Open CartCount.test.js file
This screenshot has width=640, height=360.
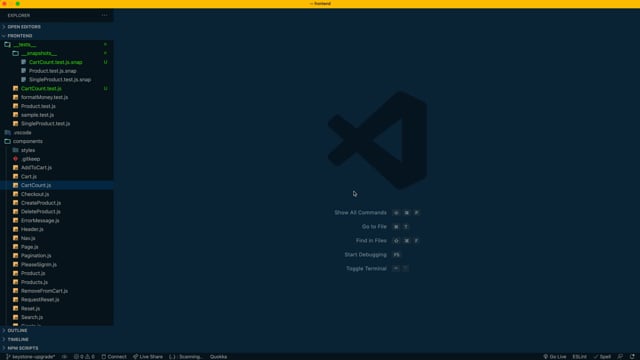pyautogui.click(x=57, y=89)
